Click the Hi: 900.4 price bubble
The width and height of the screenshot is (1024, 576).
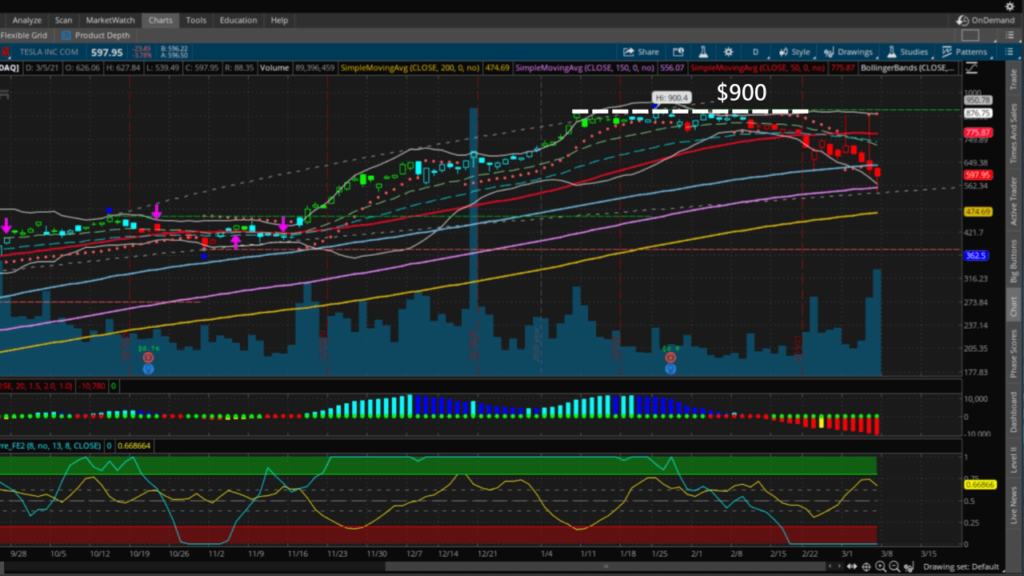point(671,98)
